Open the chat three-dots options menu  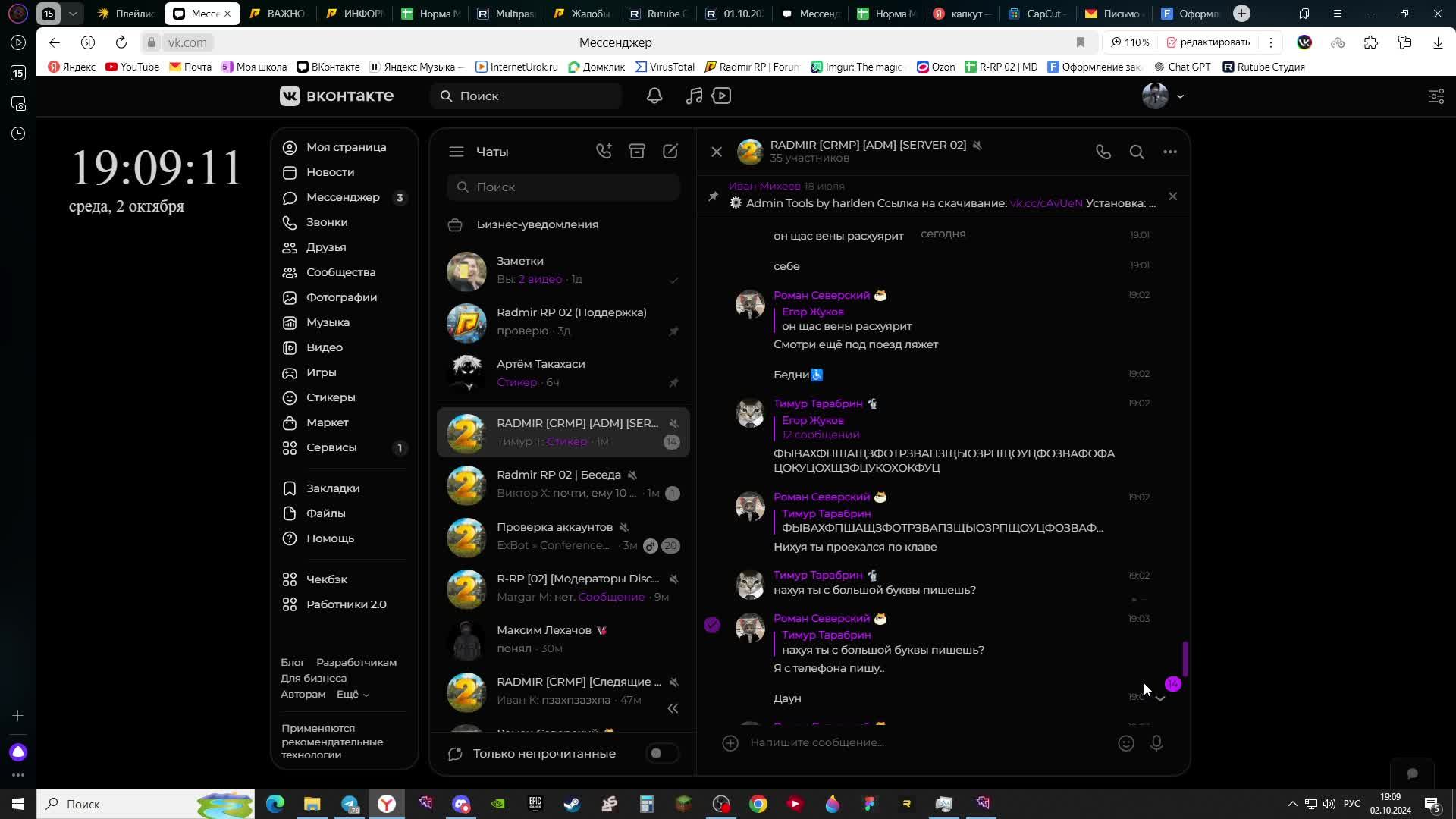click(1170, 152)
